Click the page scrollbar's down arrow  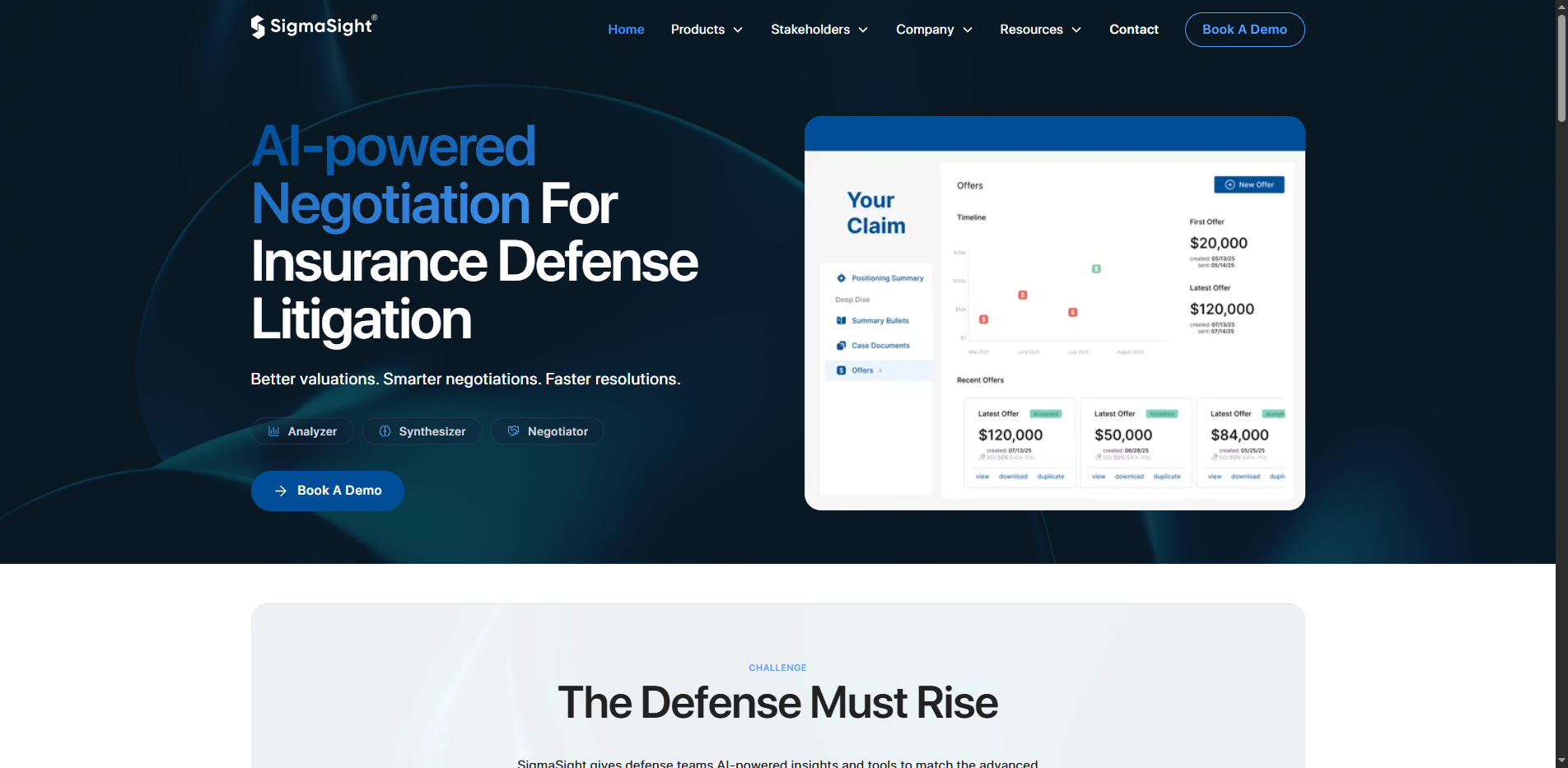(x=1561, y=761)
